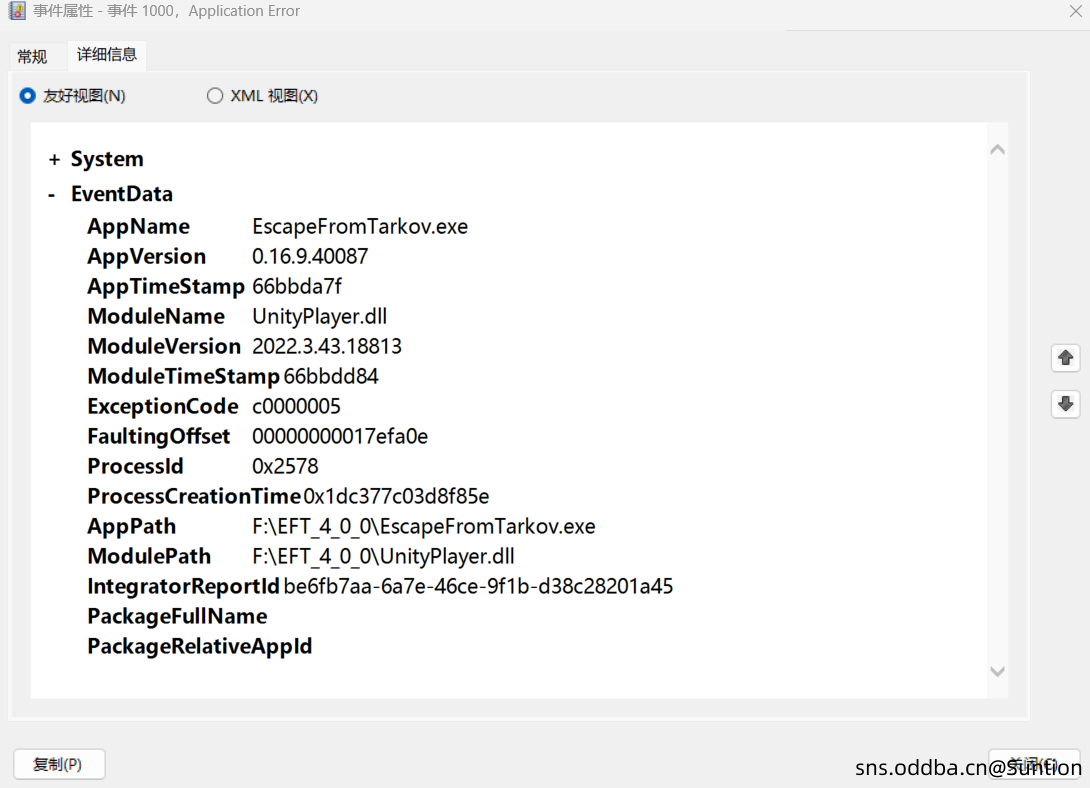Expand the System node

[54, 160]
